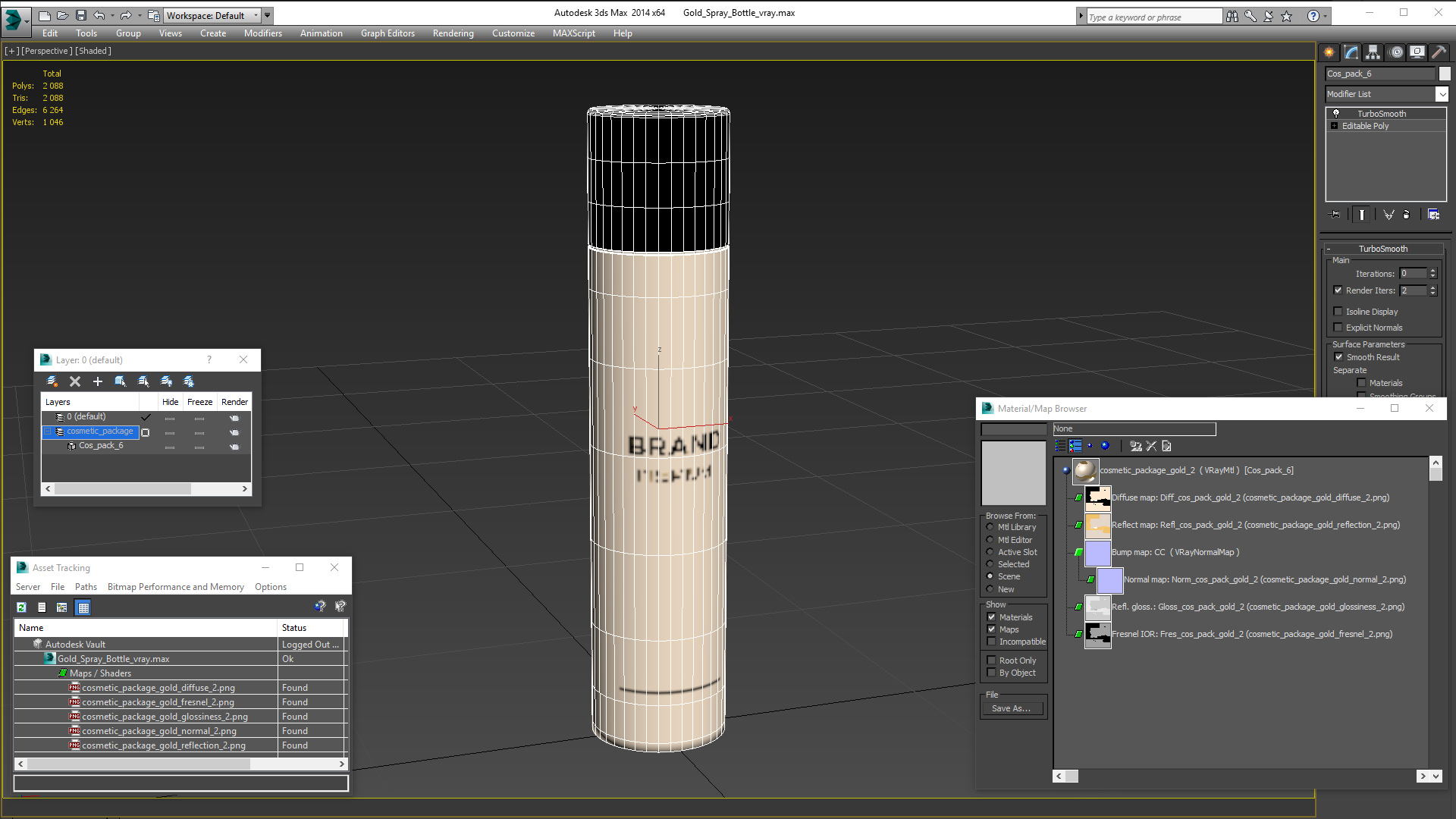Viewport: 1456px width, 819px height.
Task: Open Configure Modifier Sets icon
Action: [1433, 215]
